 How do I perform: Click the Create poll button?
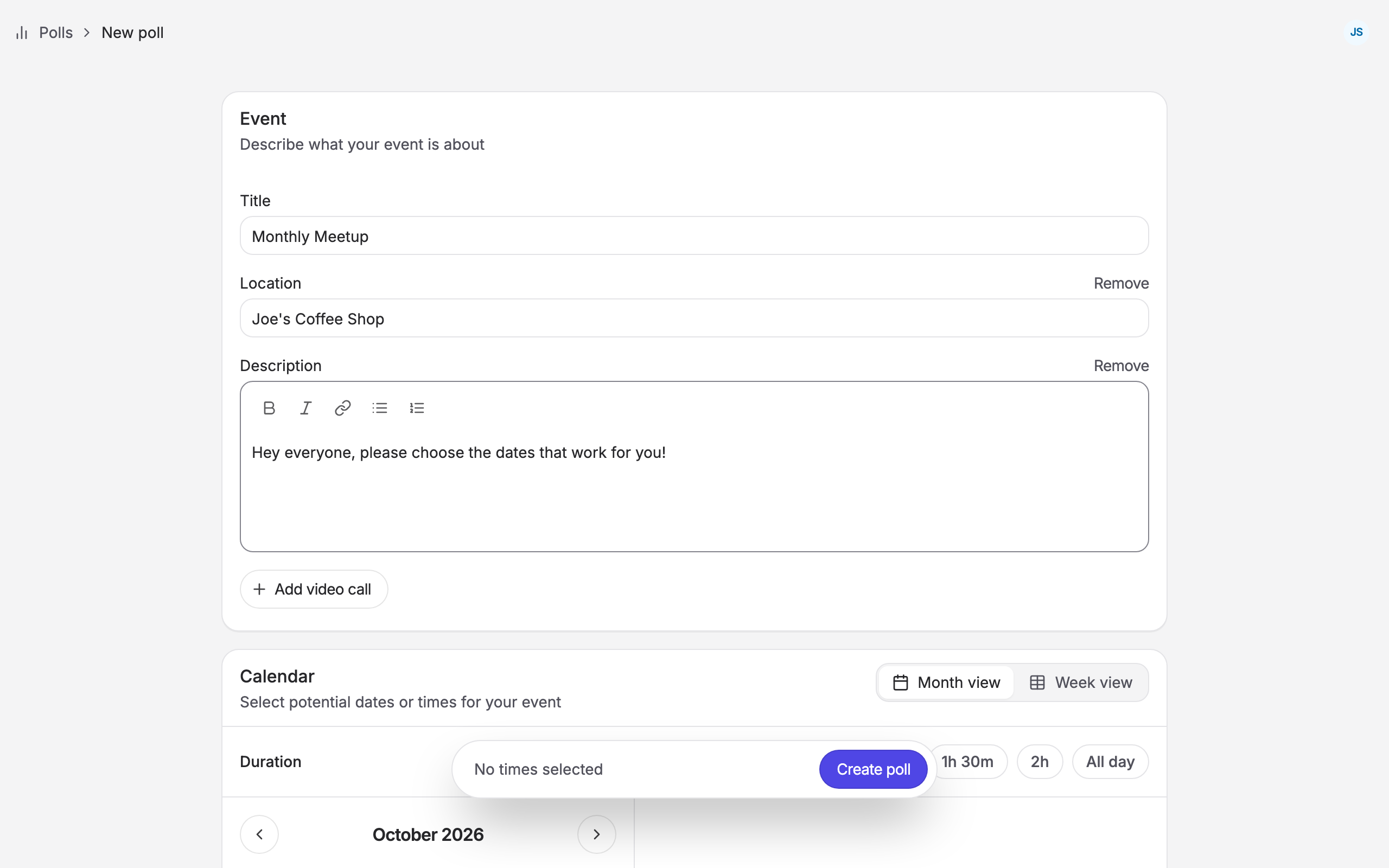tap(873, 769)
